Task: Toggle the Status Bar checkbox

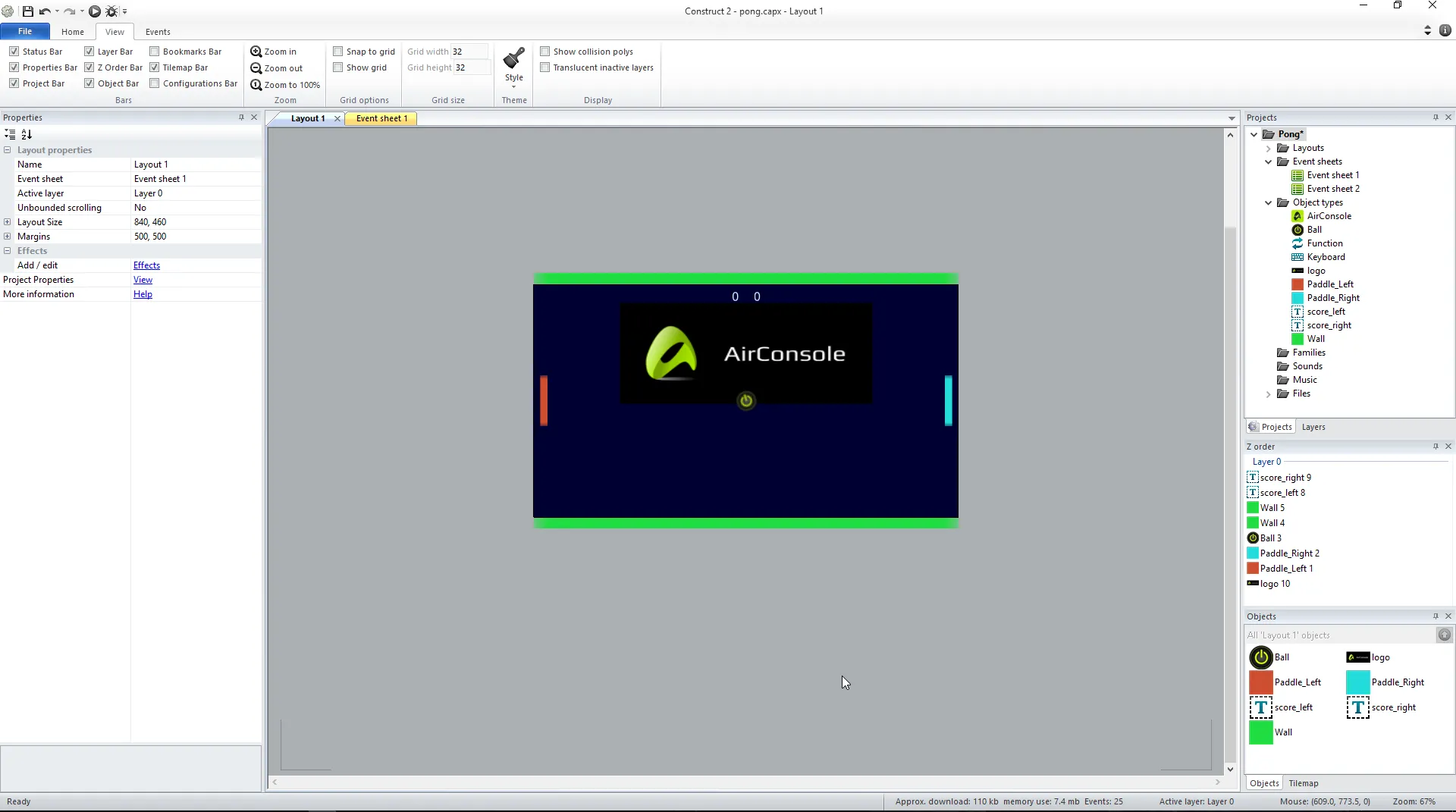Action: click(x=14, y=52)
